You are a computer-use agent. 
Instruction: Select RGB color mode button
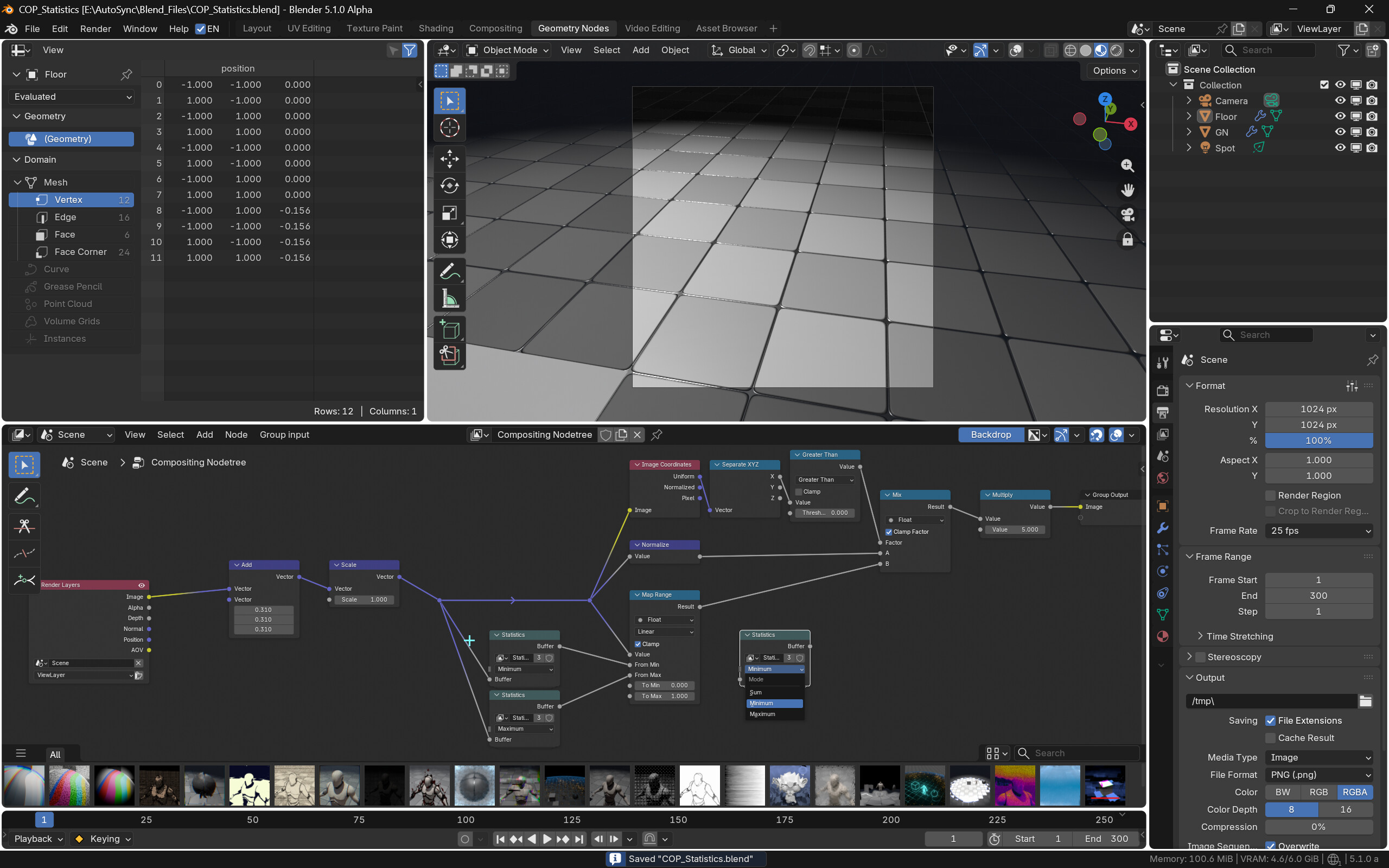[1318, 792]
